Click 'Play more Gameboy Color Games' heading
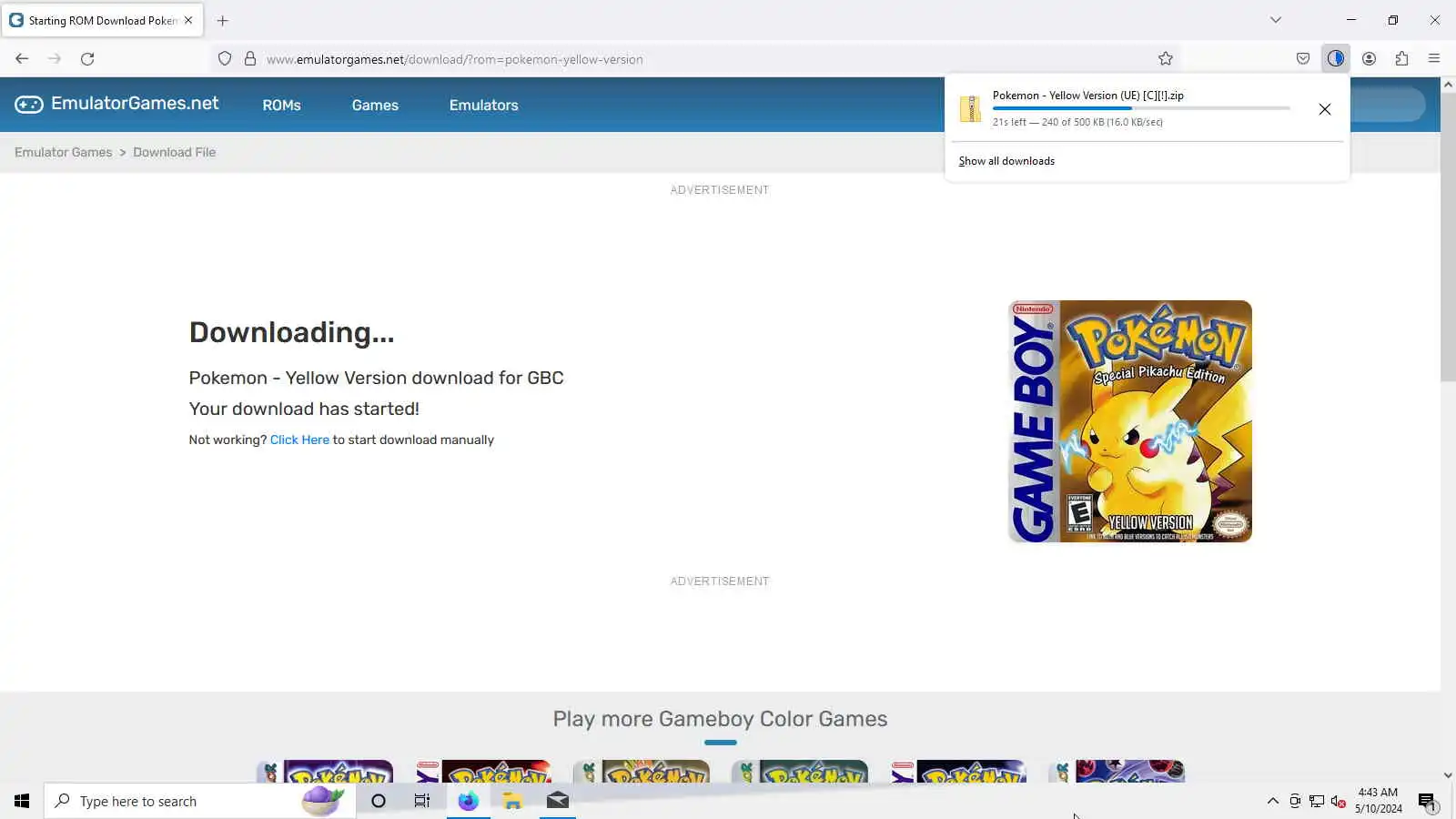 click(720, 719)
